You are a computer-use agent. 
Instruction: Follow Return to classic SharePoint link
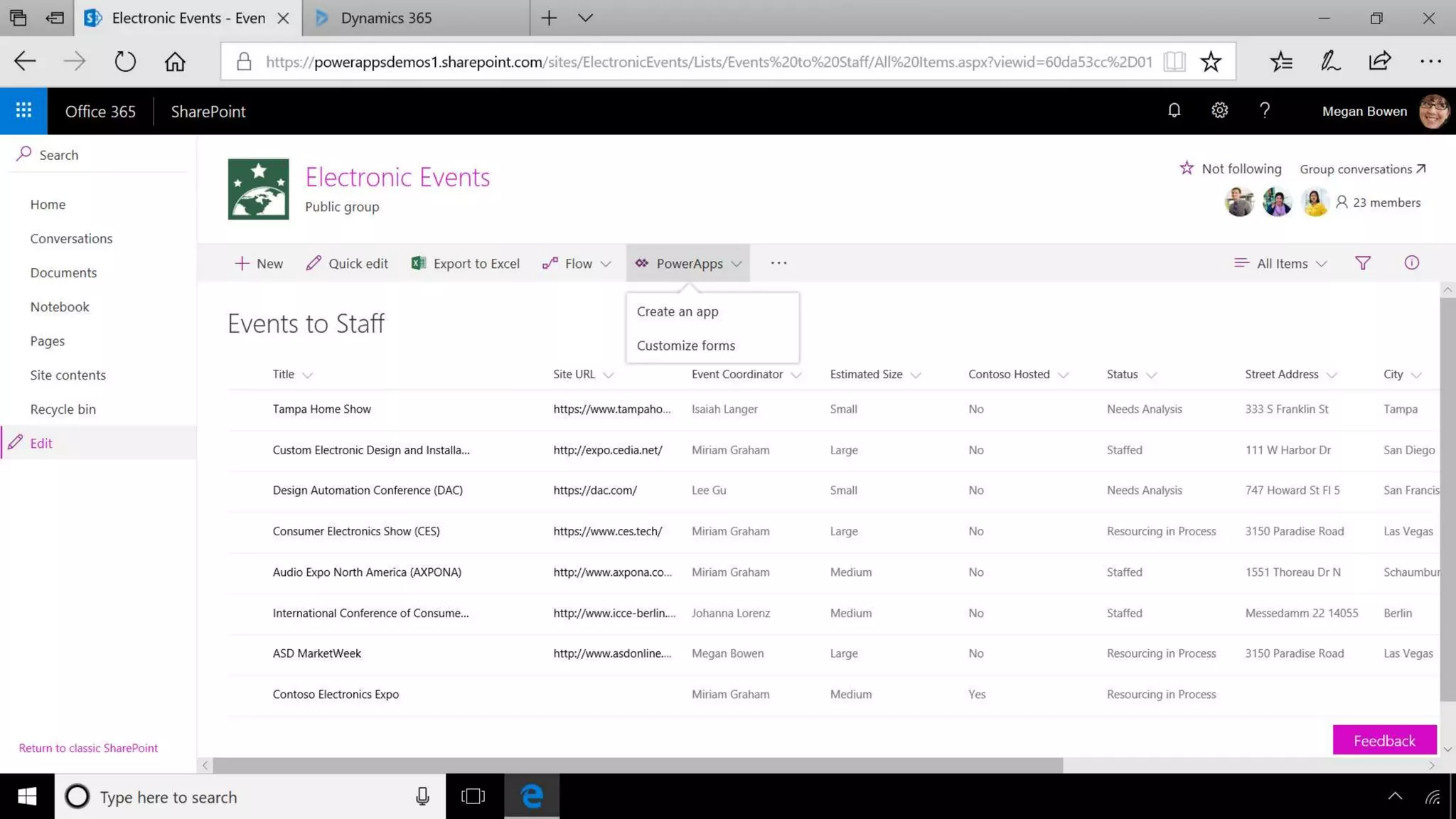[88, 748]
